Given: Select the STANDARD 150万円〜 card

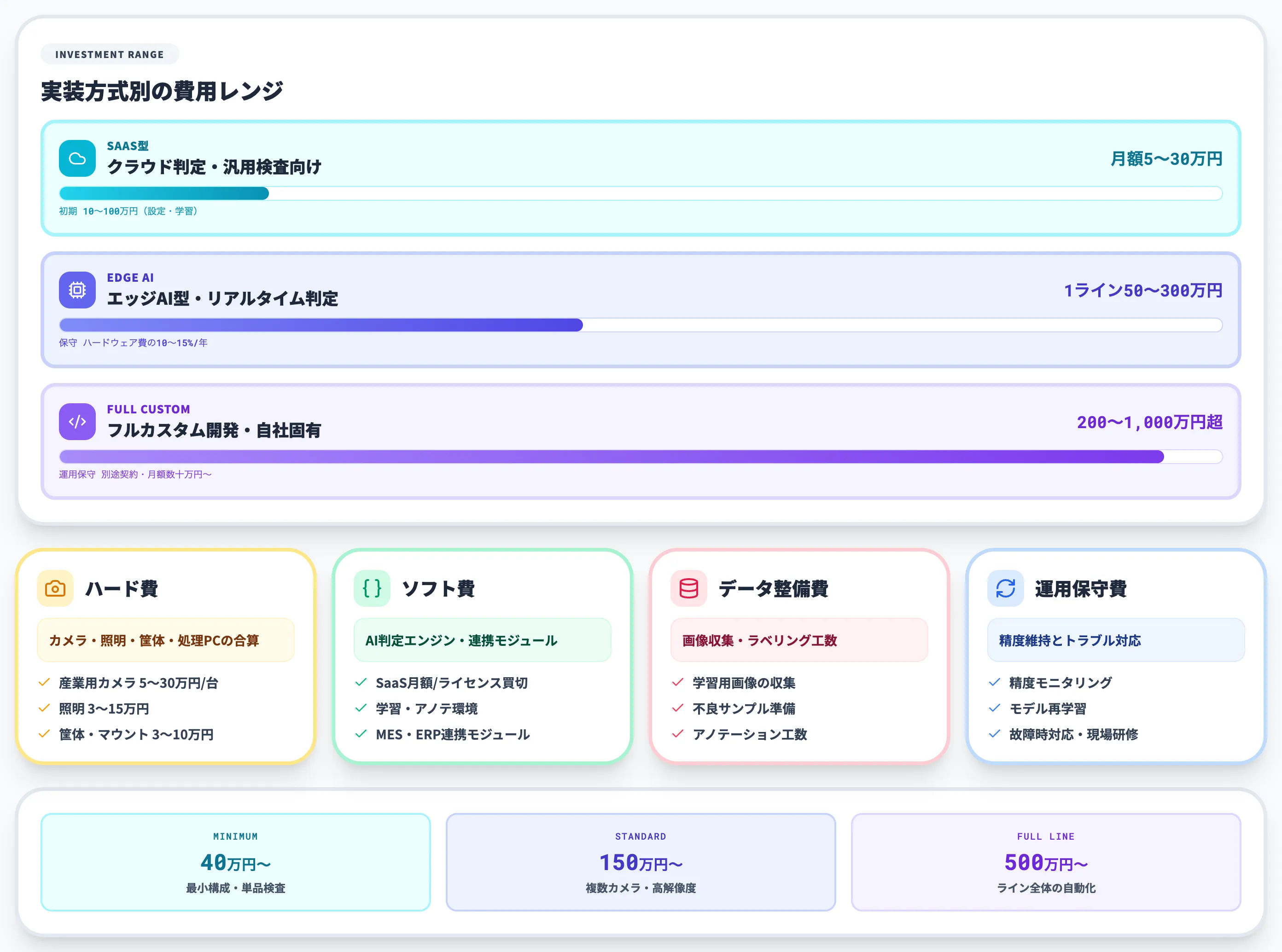Looking at the screenshot, I should 641,862.
